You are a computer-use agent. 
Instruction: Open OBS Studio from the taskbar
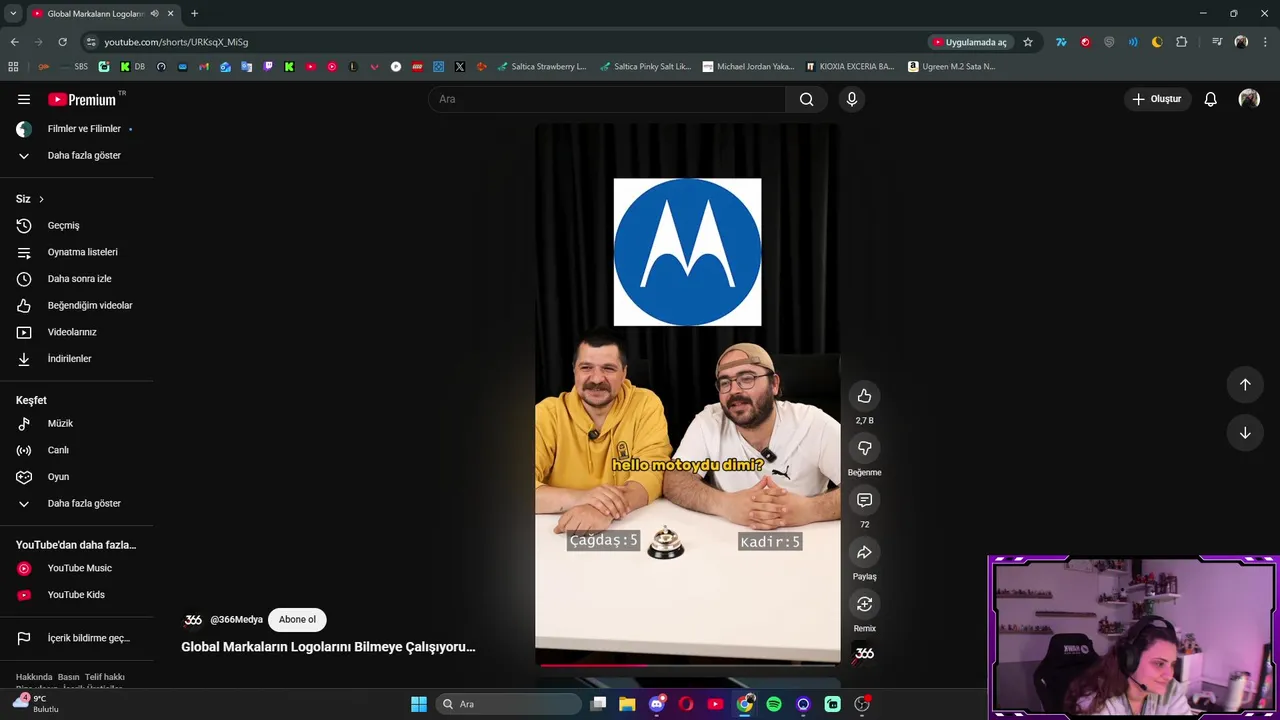coord(862,704)
